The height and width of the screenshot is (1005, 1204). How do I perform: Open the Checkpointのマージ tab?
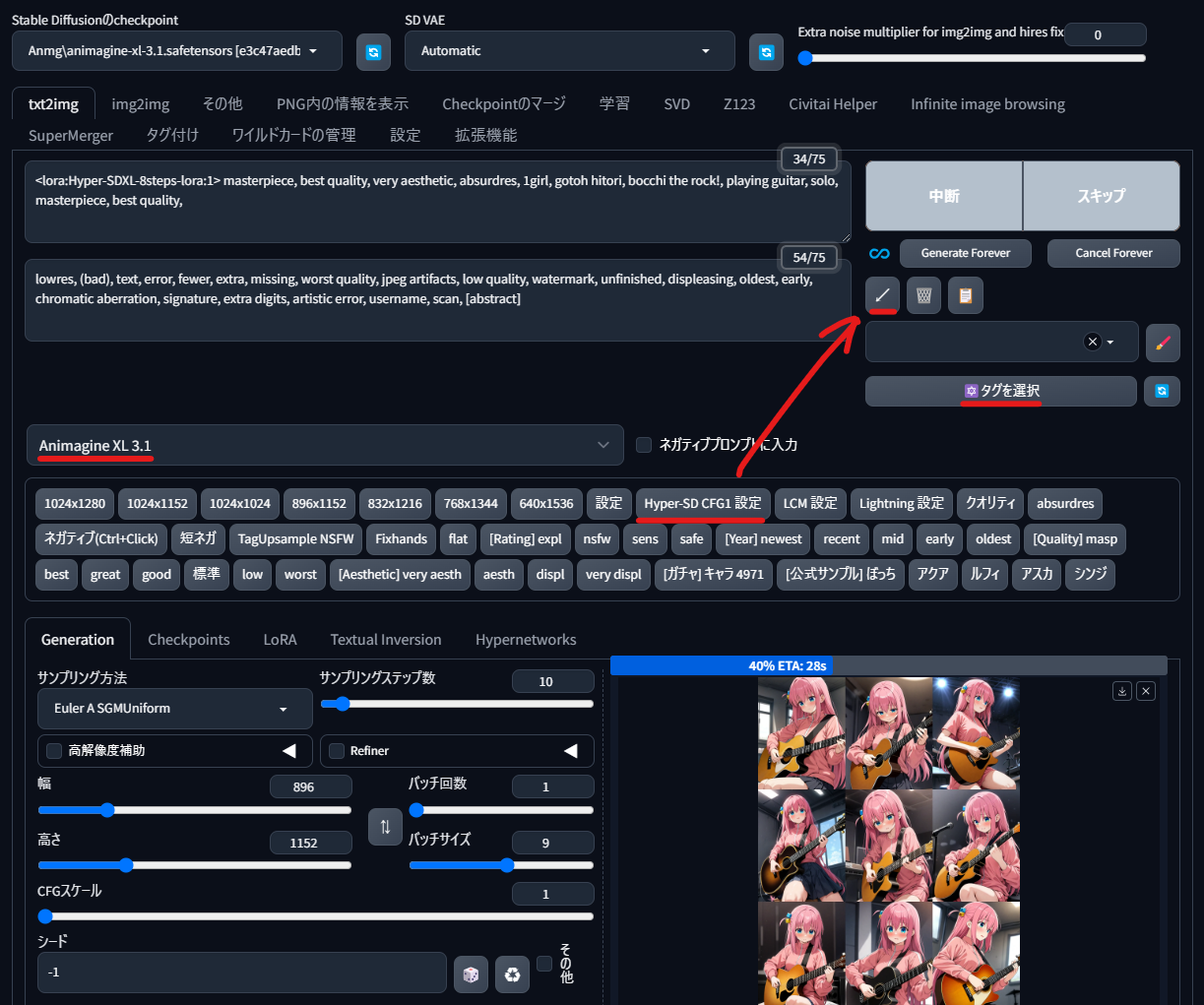tap(504, 104)
